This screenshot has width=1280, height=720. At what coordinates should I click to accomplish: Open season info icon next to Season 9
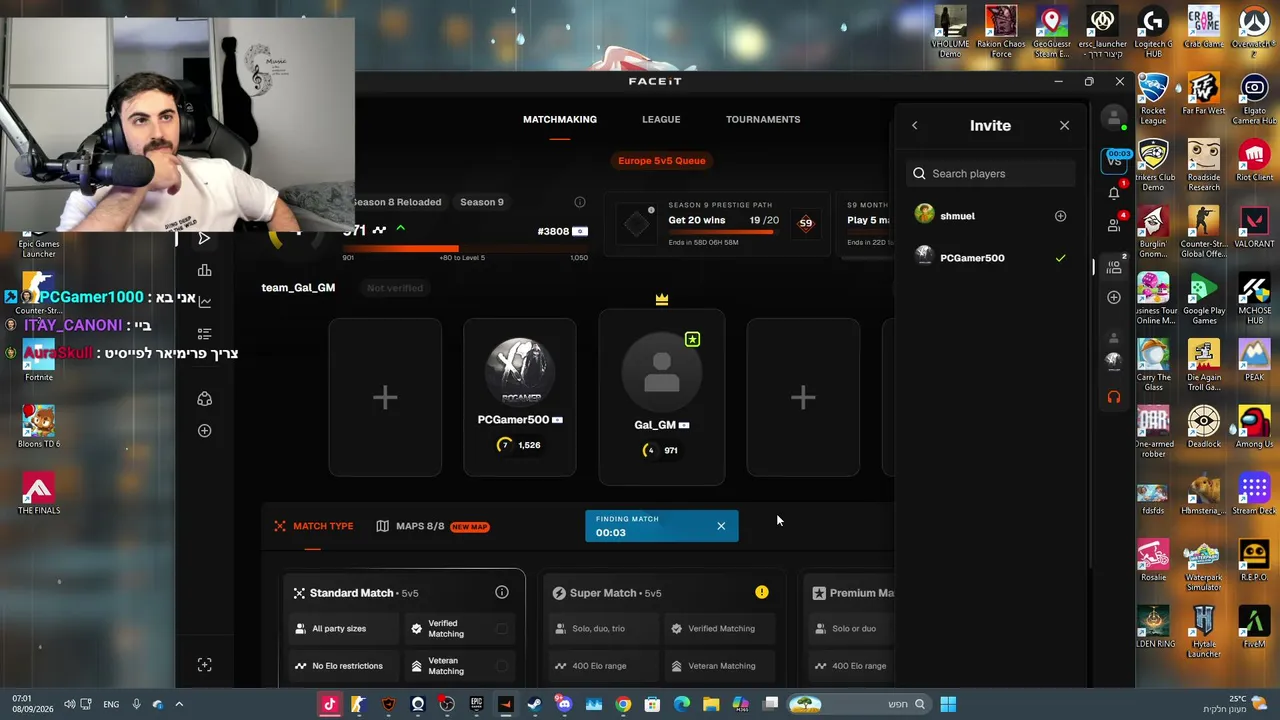pyautogui.click(x=579, y=202)
